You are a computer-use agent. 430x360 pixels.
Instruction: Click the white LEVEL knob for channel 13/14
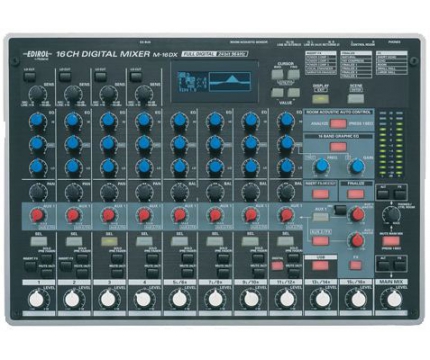point(322,299)
